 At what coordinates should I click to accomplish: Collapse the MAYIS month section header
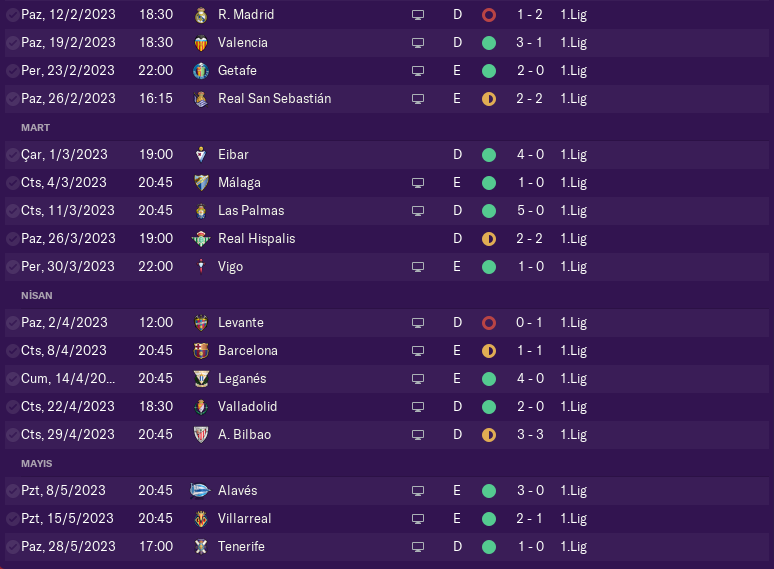[x=36, y=464]
